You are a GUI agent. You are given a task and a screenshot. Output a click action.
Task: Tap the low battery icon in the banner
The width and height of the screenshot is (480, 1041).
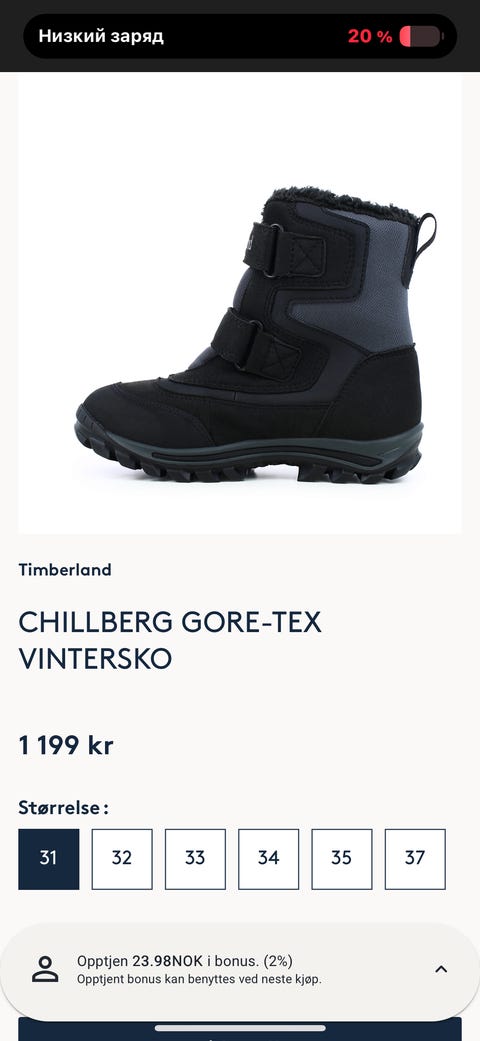422,36
